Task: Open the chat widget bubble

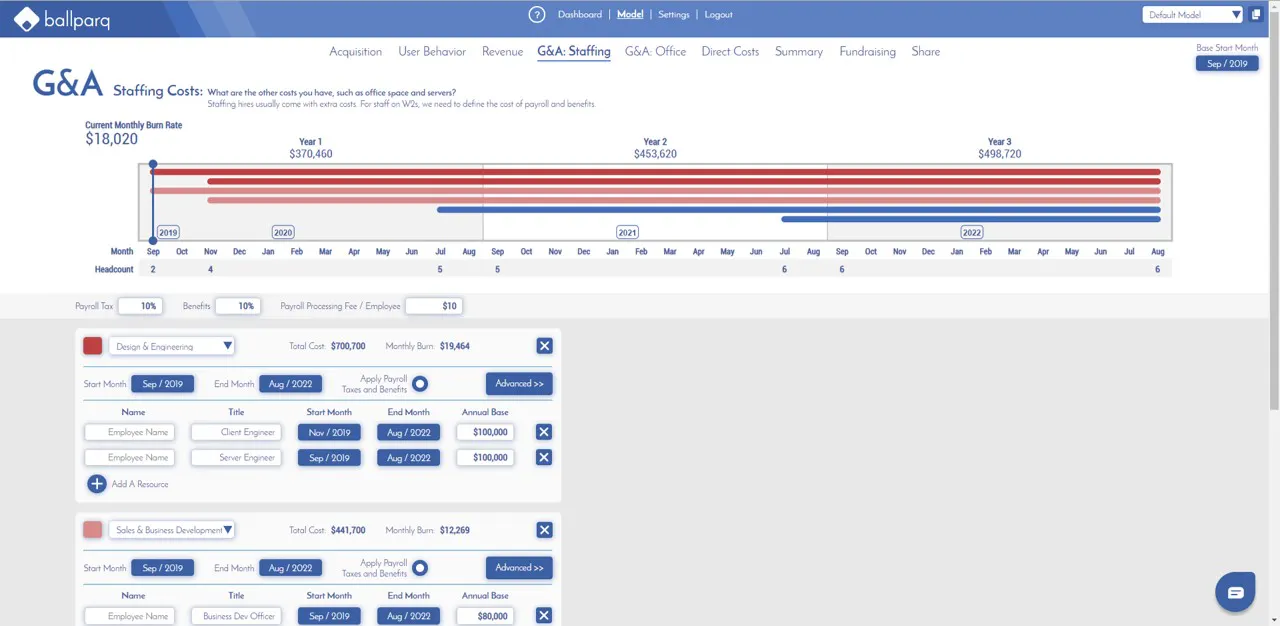Action: tap(1235, 592)
